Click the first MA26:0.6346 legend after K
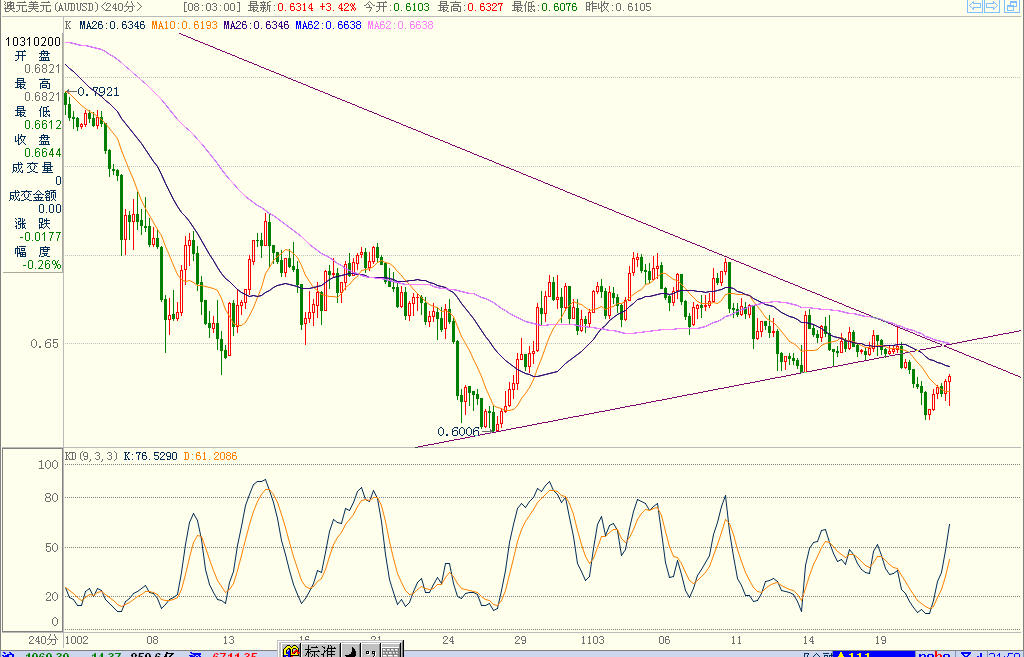Viewport: 1024px width, 657px height. pos(112,25)
